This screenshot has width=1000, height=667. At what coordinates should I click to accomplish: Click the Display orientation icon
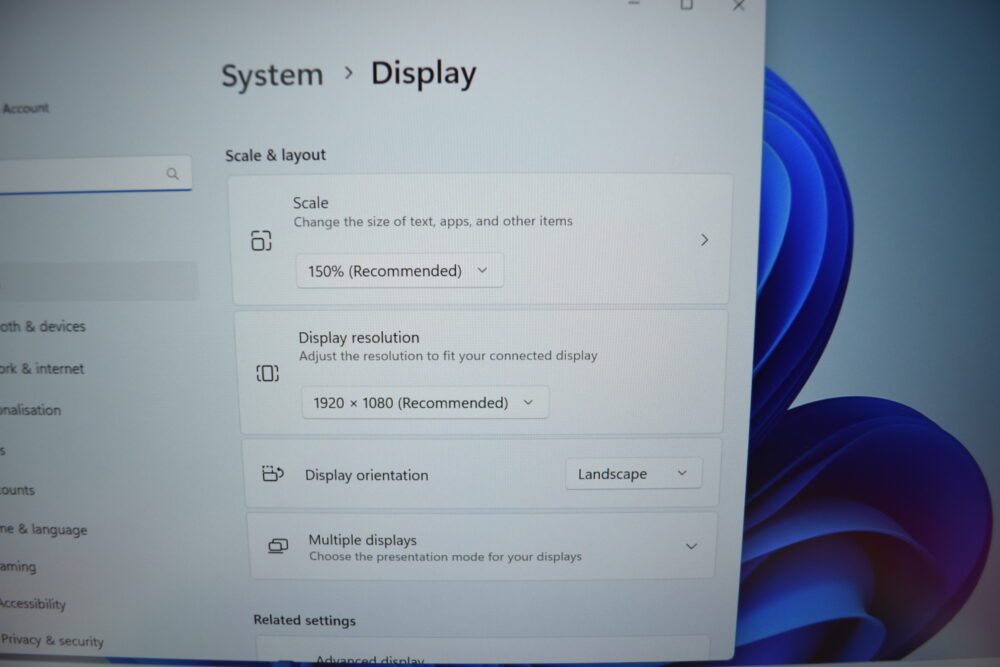273,474
